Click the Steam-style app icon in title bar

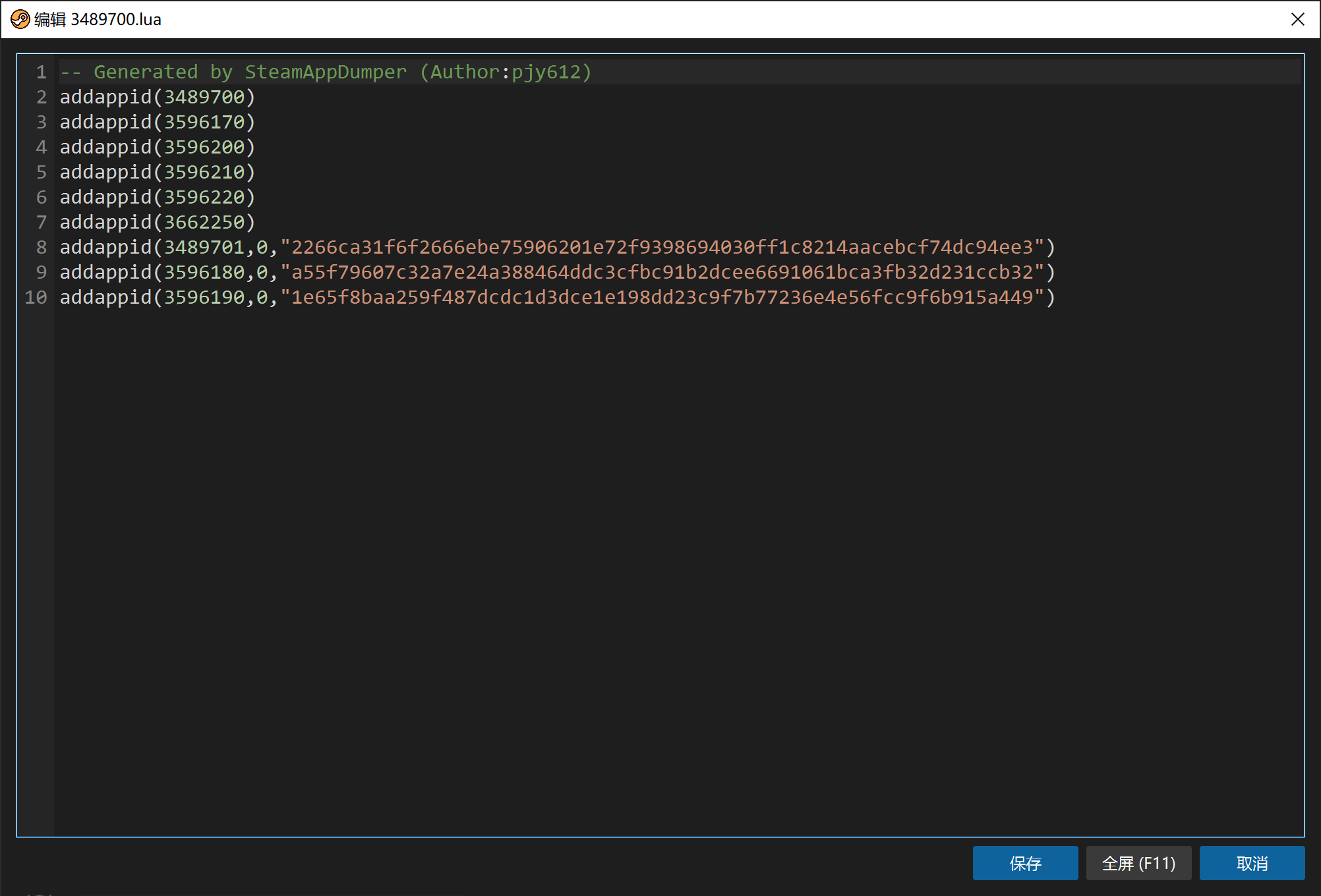(x=20, y=19)
